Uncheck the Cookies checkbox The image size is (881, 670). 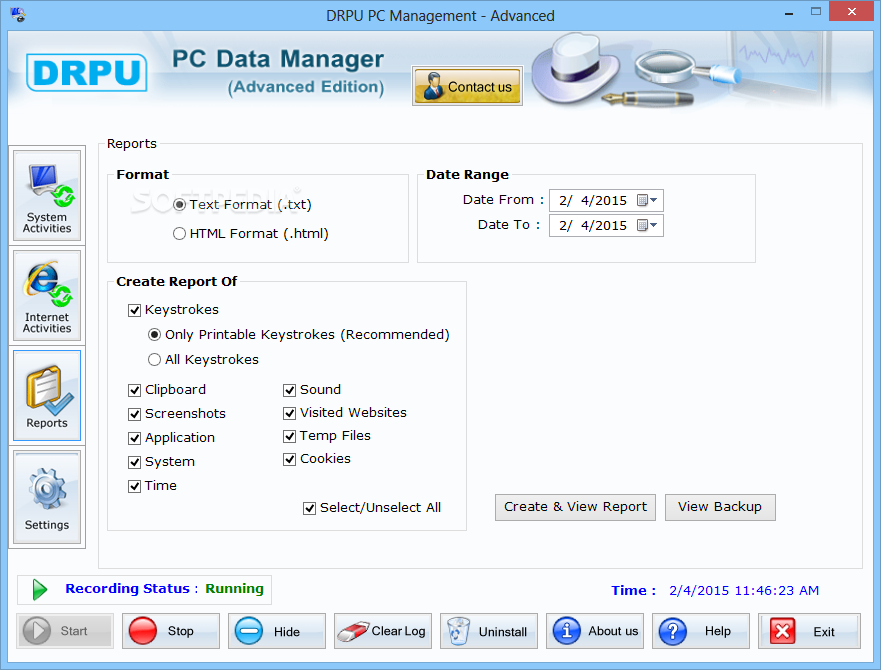(x=289, y=459)
